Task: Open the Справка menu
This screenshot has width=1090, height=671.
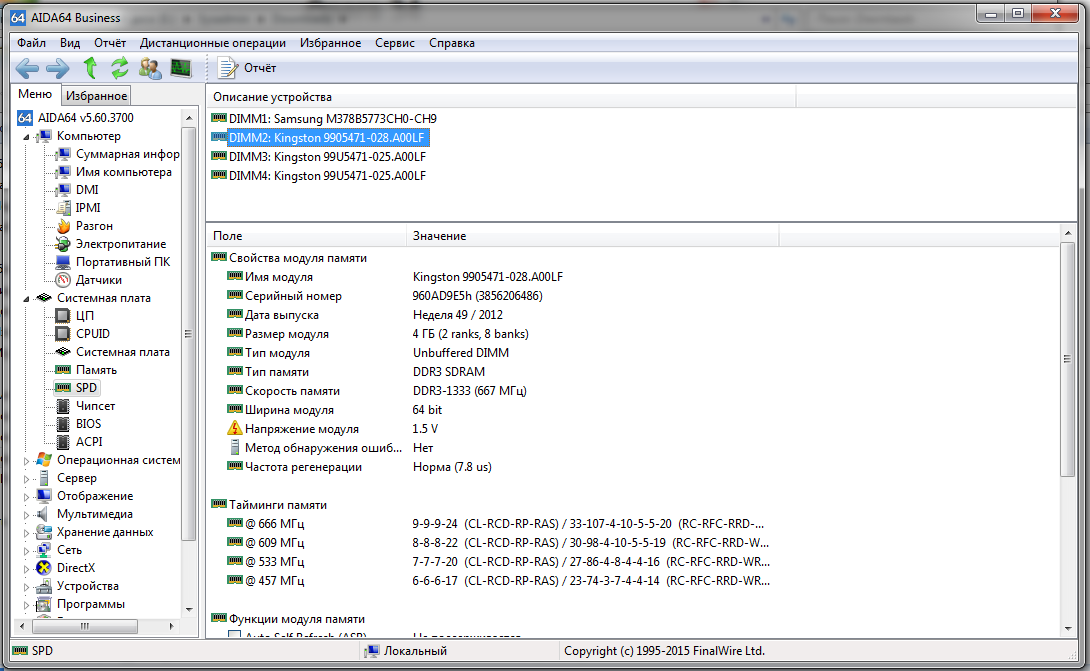Action: coord(452,43)
